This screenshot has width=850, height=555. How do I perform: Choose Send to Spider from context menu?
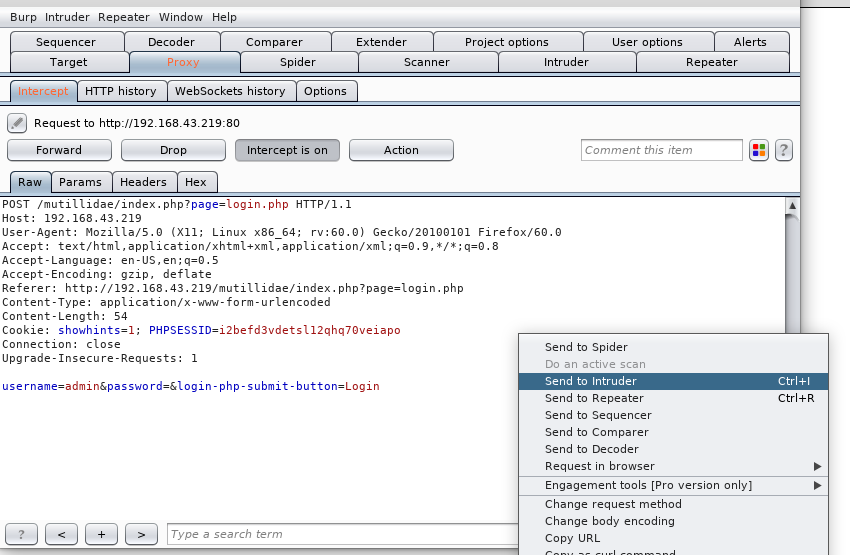[x=673, y=347]
